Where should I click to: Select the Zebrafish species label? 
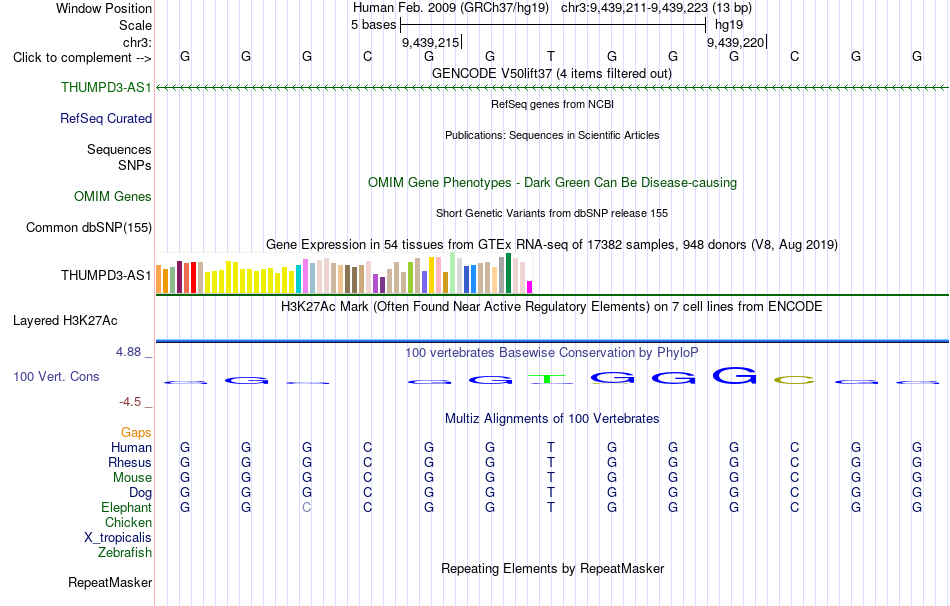click(125, 552)
